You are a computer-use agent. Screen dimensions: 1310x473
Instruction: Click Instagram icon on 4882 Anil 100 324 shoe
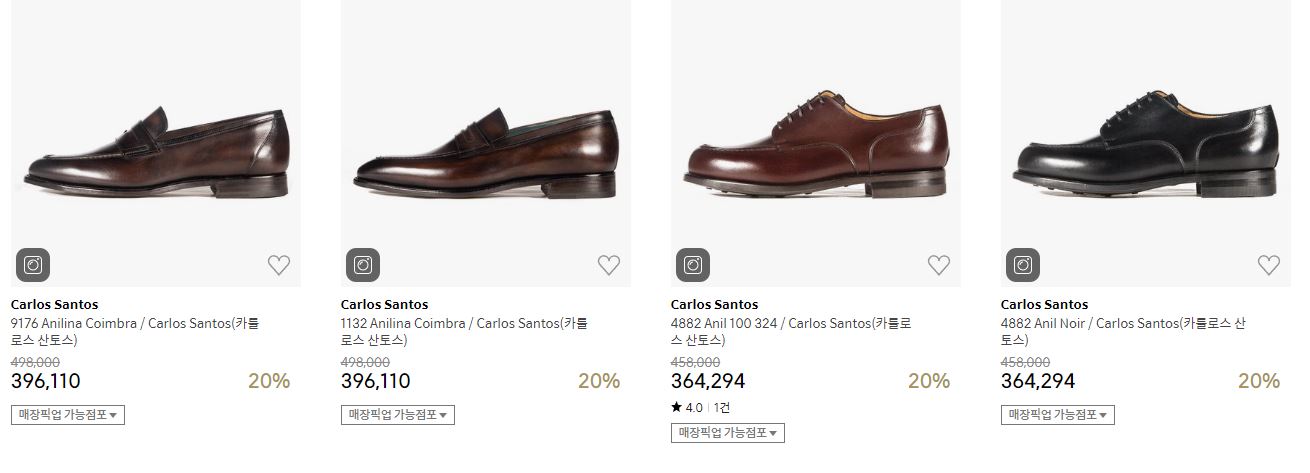[693, 265]
